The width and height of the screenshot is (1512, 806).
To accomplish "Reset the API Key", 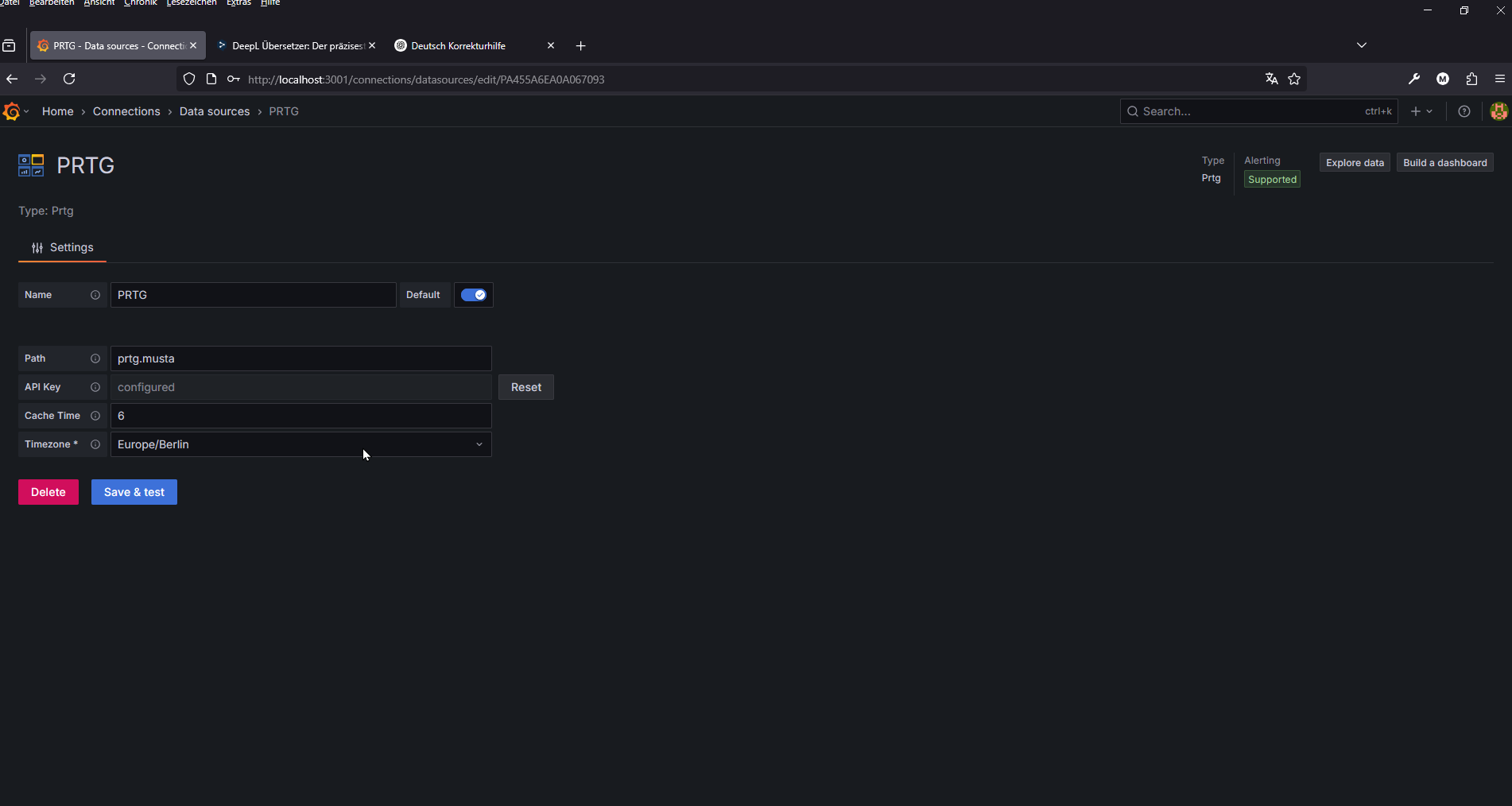I will pyautogui.click(x=526, y=387).
